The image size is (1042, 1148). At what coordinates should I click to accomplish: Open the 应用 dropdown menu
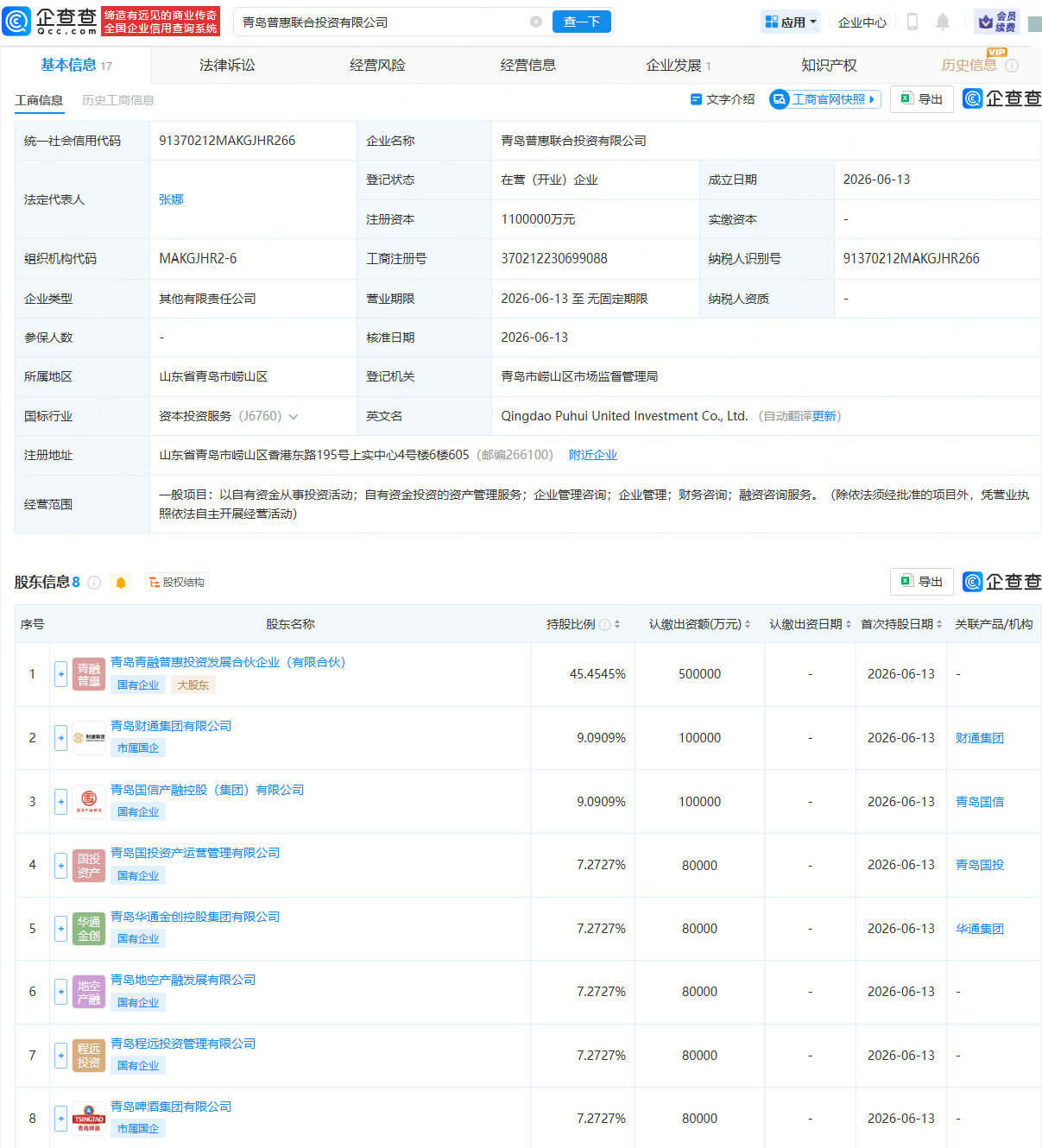[x=791, y=22]
